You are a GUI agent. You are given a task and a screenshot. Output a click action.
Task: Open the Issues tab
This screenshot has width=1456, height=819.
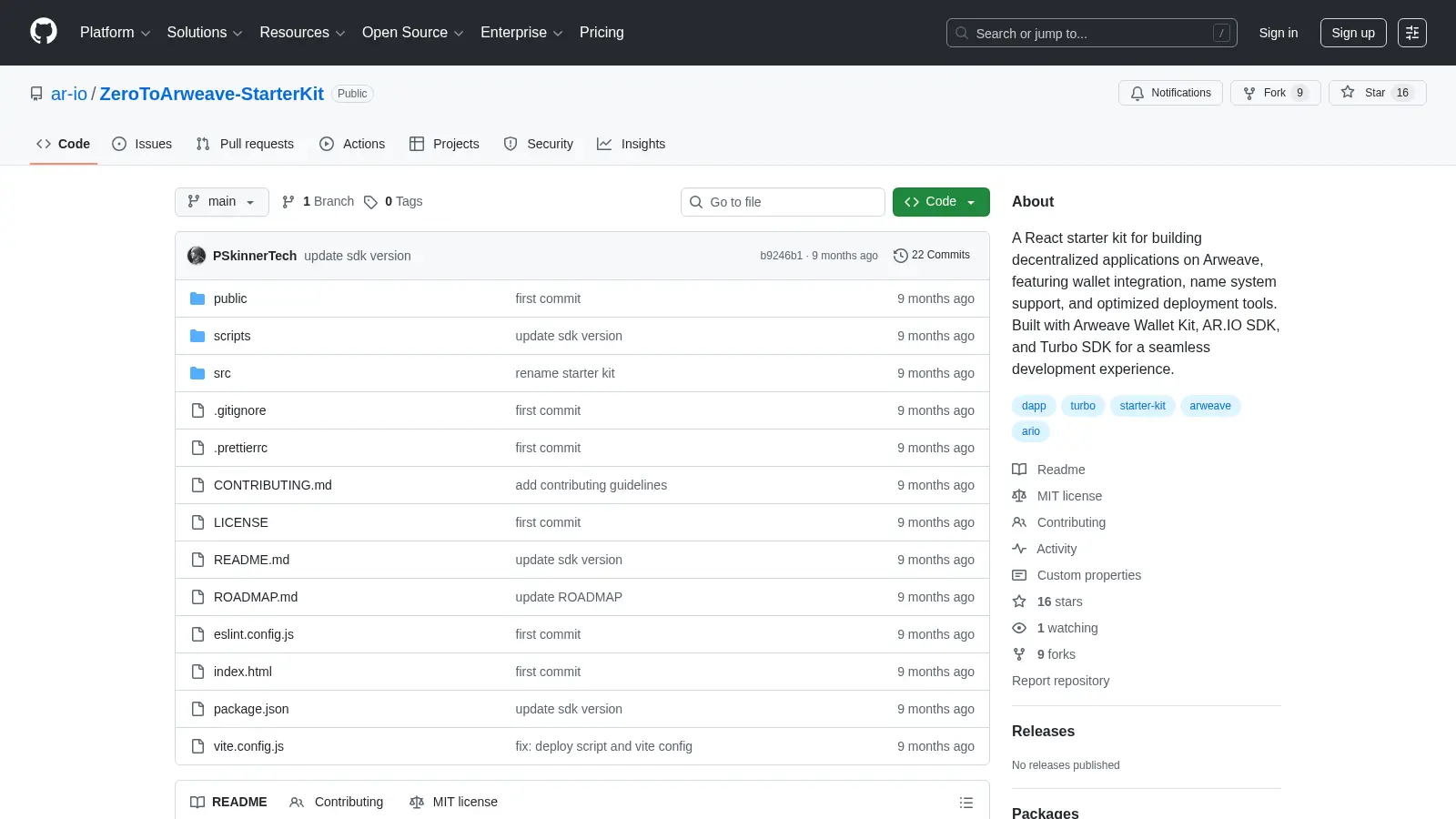142,144
